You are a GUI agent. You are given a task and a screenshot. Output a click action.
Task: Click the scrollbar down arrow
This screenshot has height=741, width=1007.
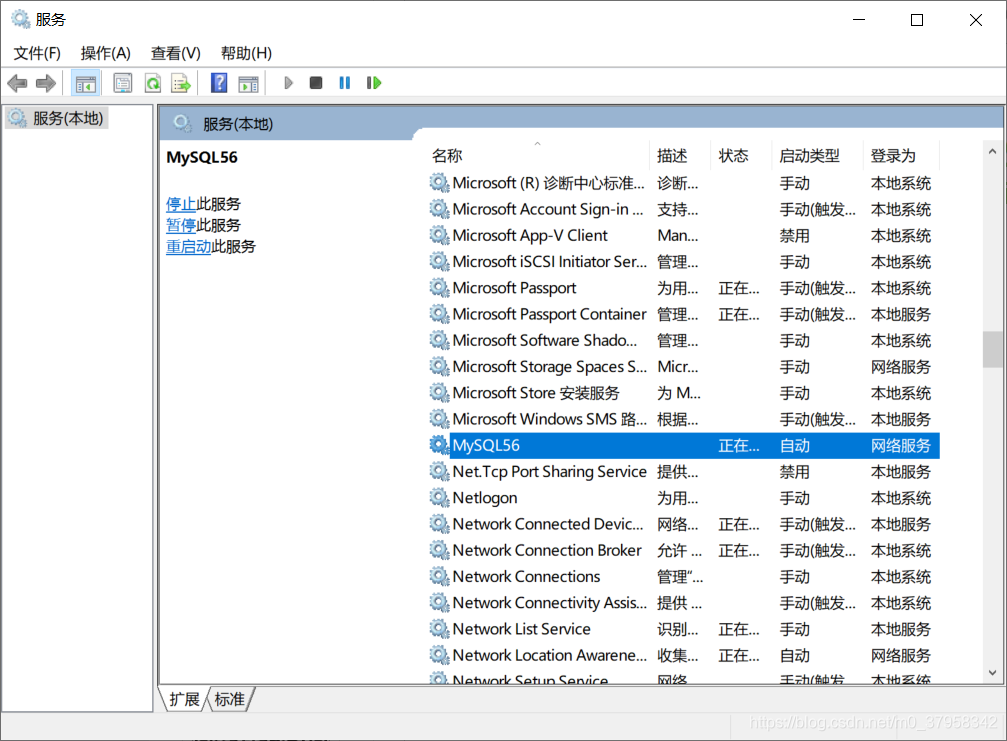(x=992, y=672)
